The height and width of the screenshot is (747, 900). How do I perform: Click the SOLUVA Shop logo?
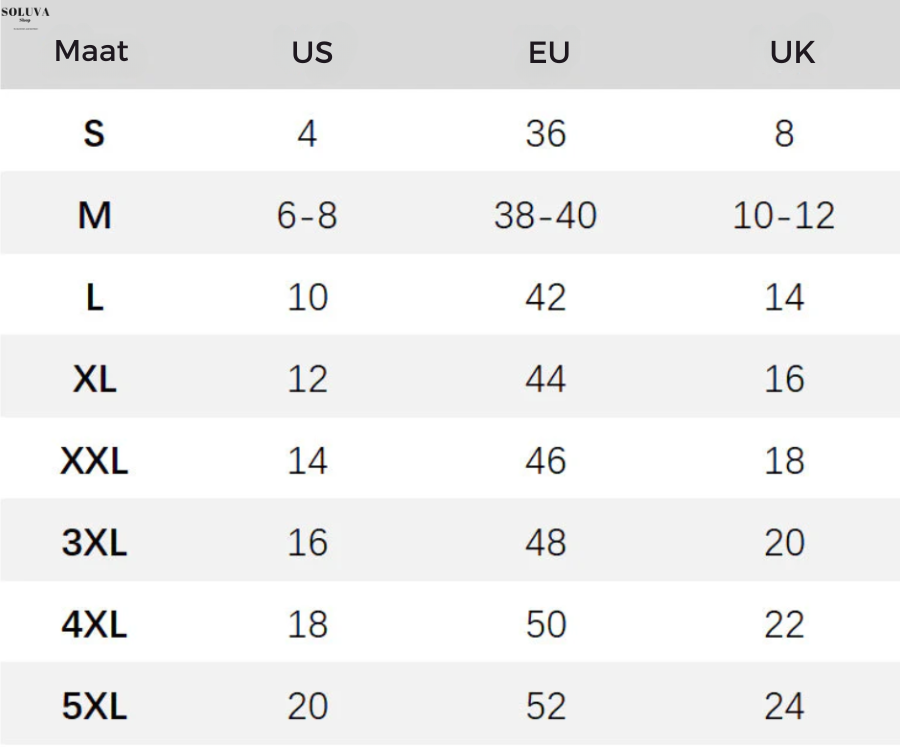pos(25,14)
